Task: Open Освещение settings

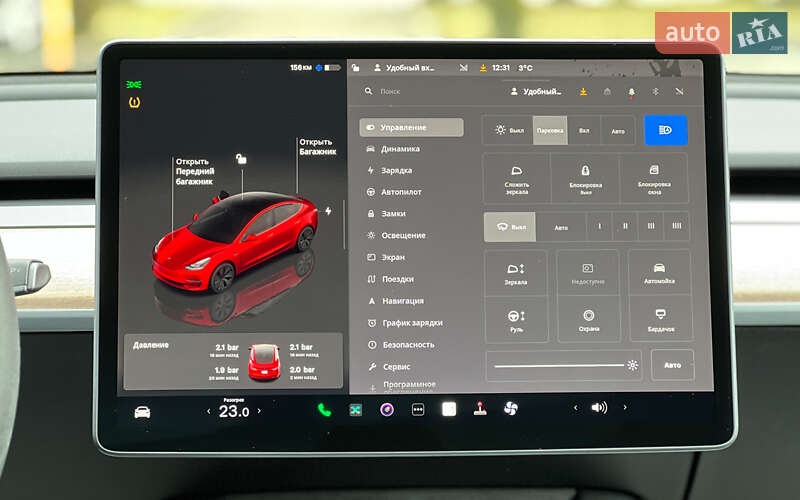Action: (x=396, y=236)
